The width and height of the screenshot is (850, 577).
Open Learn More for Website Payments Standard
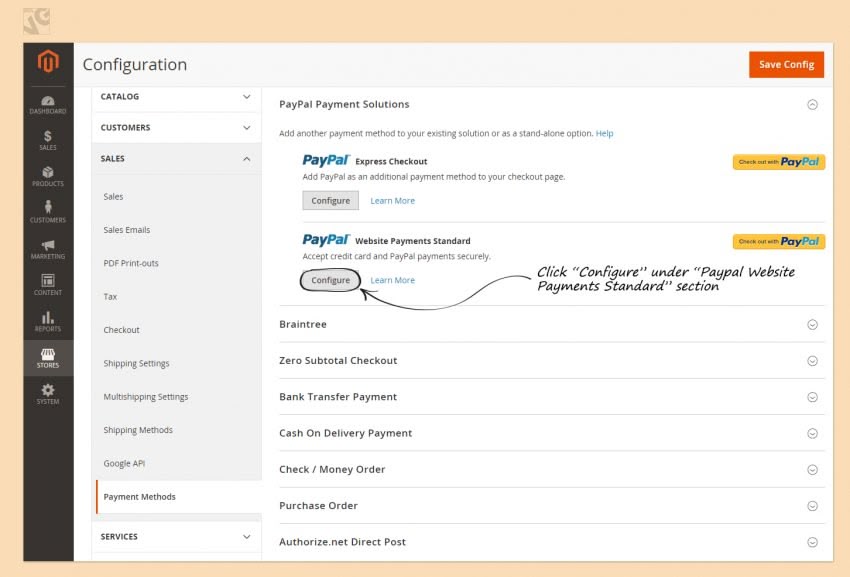click(392, 280)
